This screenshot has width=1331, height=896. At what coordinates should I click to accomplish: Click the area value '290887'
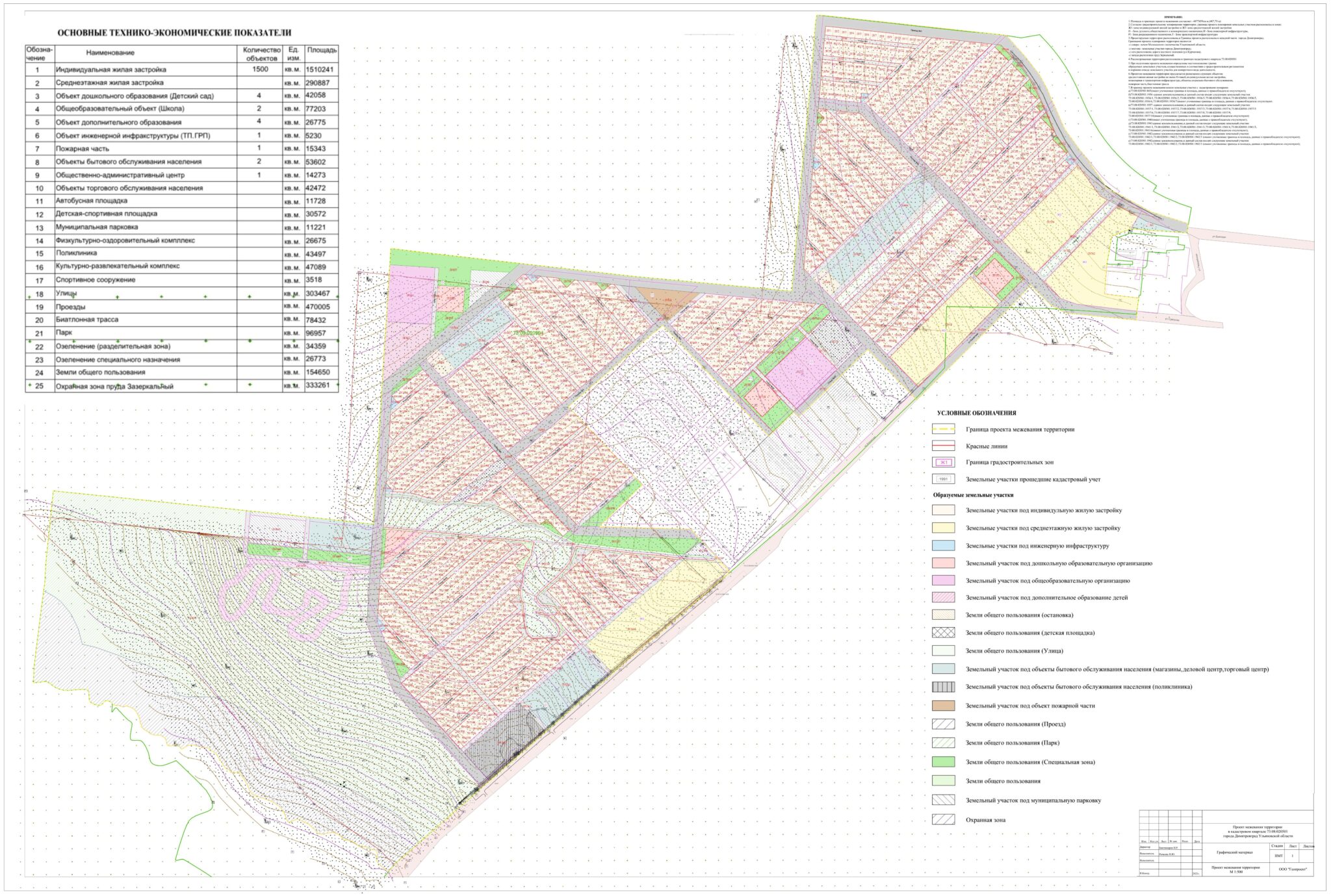(317, 83)
